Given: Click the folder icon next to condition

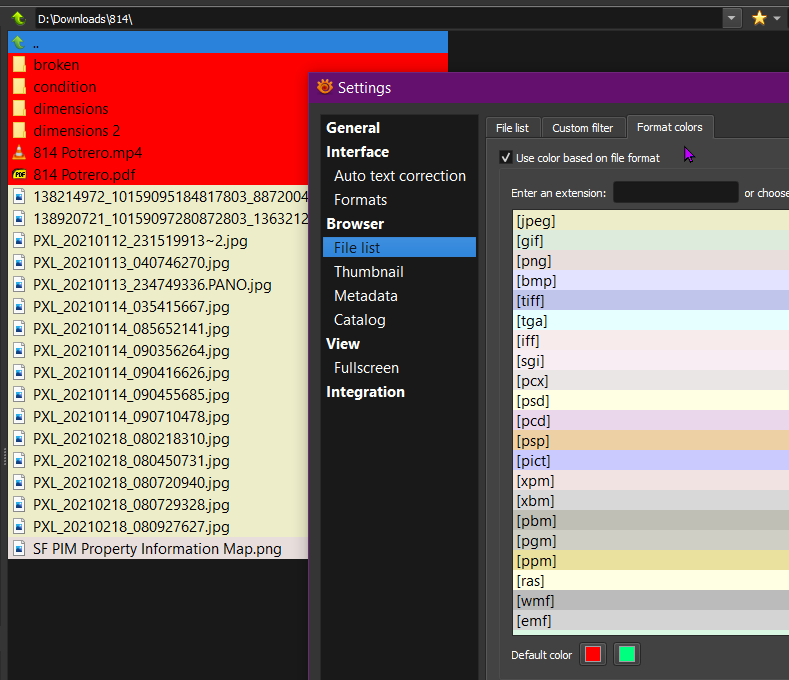Looking at the screenshot, I should (x=19, y=87).
